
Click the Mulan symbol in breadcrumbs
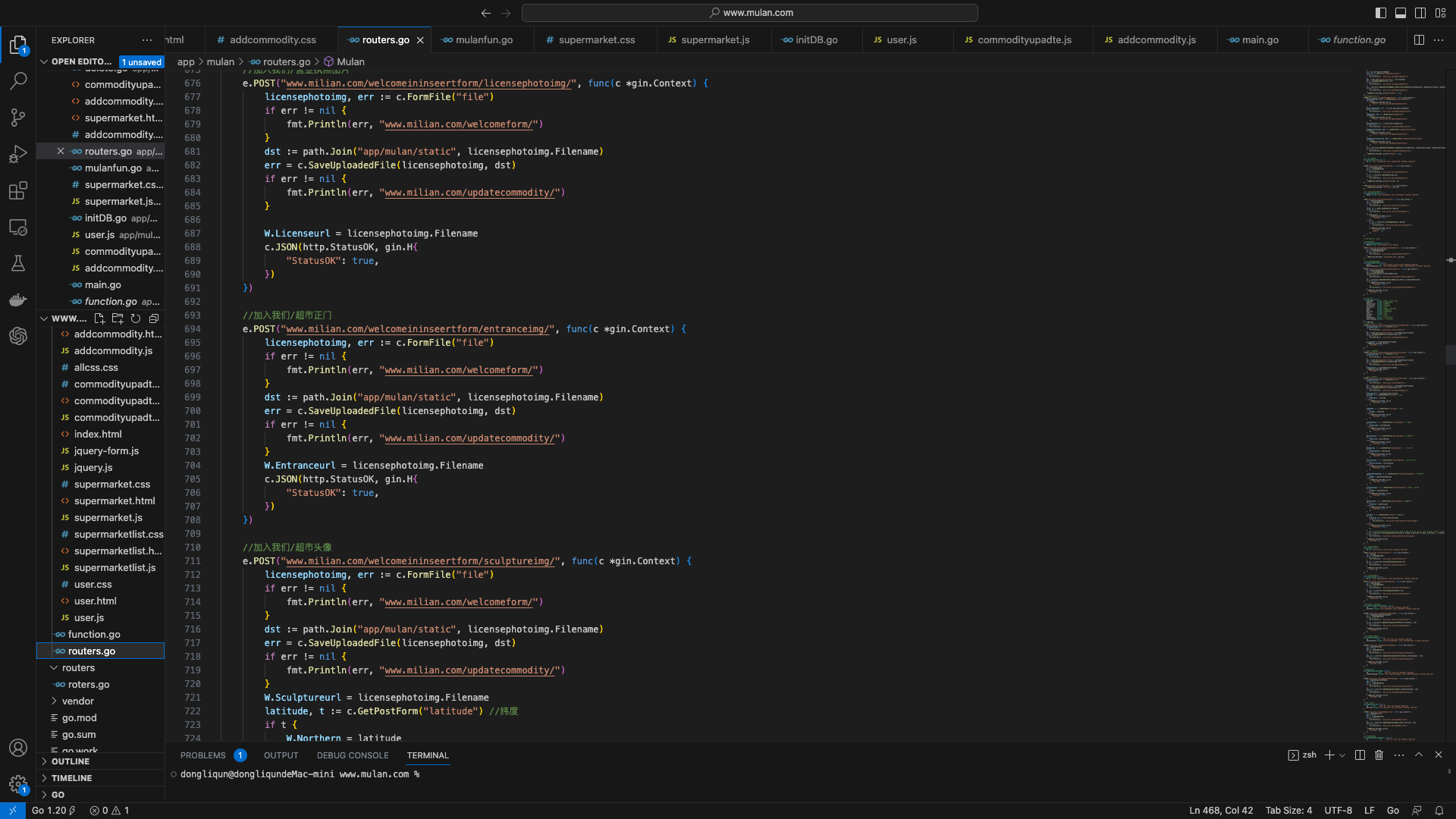pos(344,62)
